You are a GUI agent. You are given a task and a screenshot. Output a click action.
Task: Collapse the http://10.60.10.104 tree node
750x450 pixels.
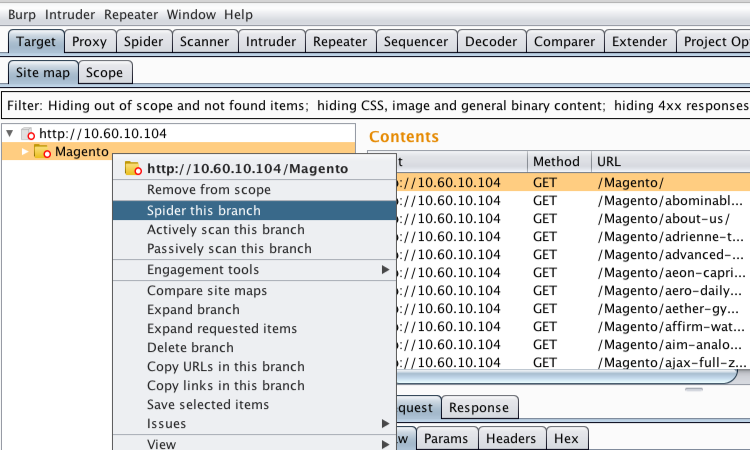[10, 133]
